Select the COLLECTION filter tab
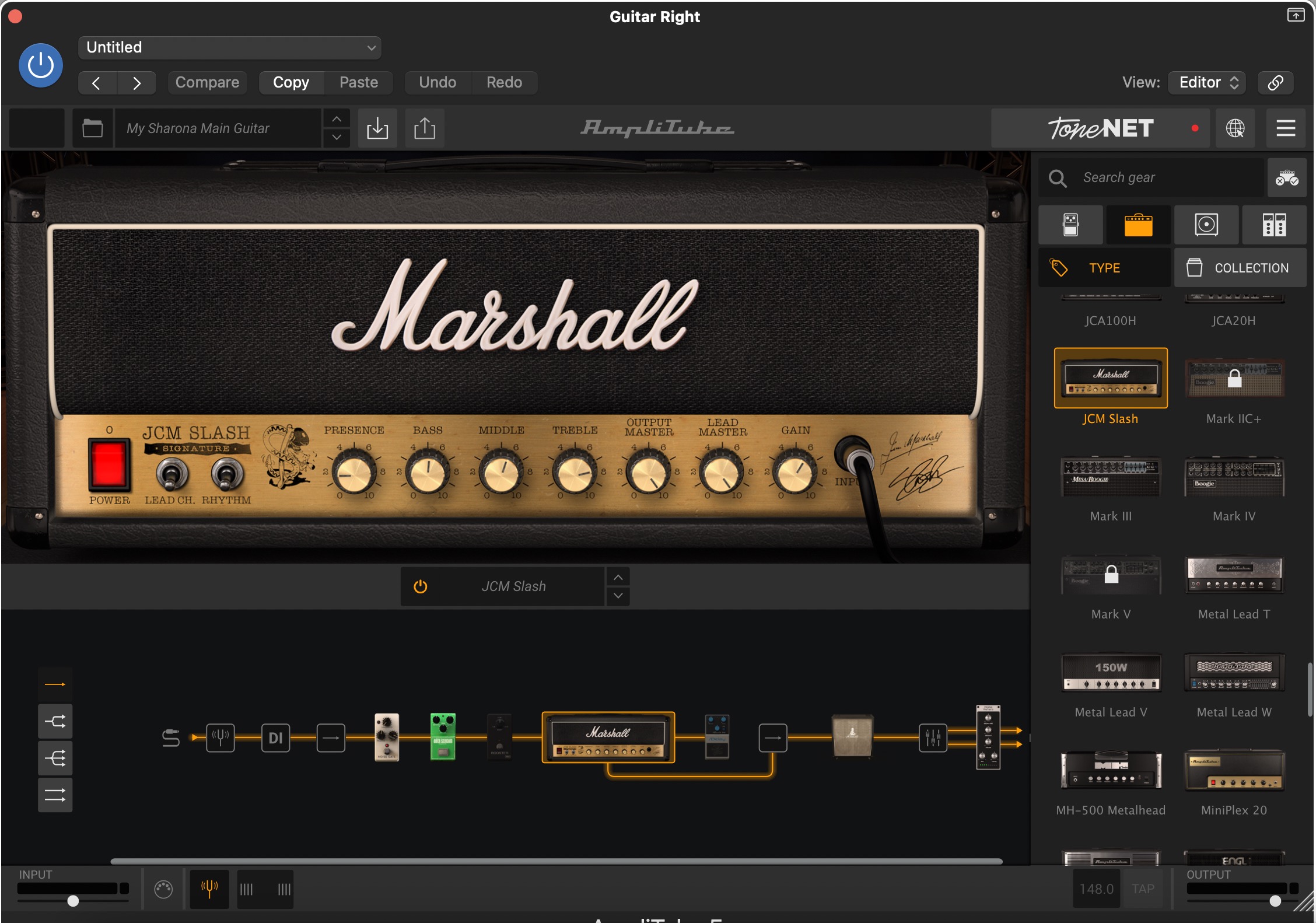The width and height of the screenshot is (1316, 923). pyautogui.click(x=1240, y=268)
